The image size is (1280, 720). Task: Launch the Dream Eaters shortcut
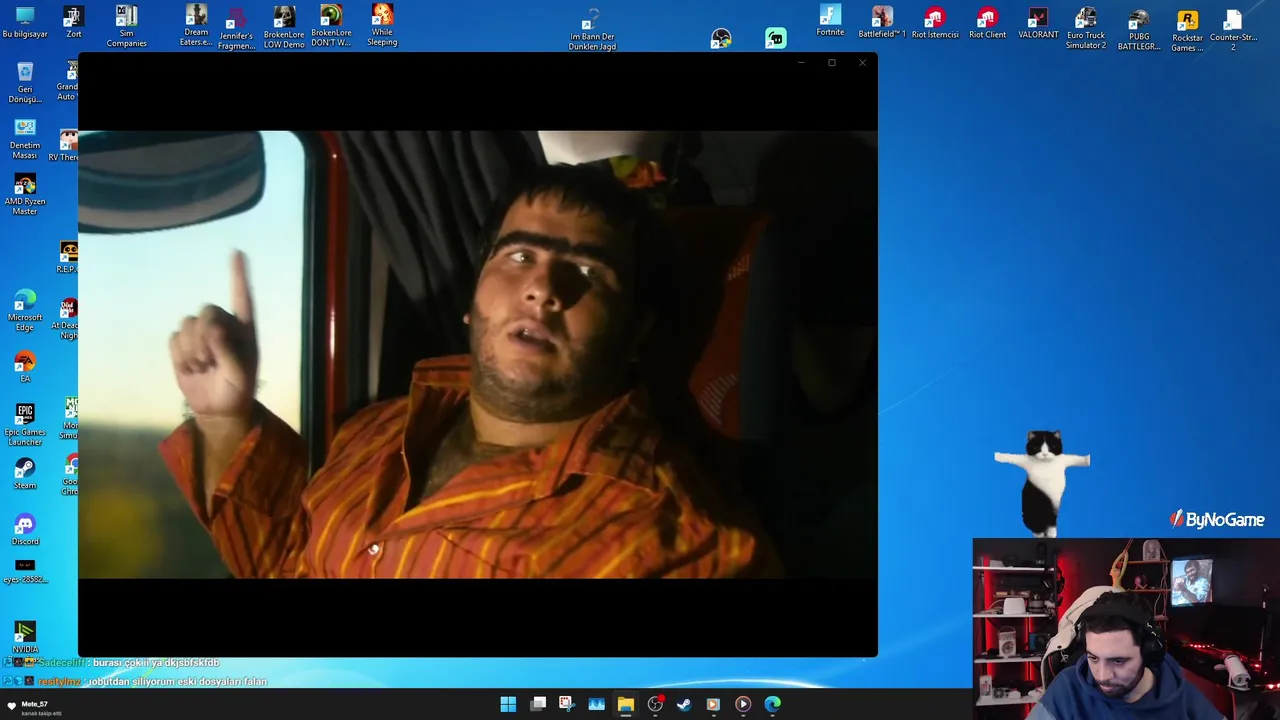[196, 26]
